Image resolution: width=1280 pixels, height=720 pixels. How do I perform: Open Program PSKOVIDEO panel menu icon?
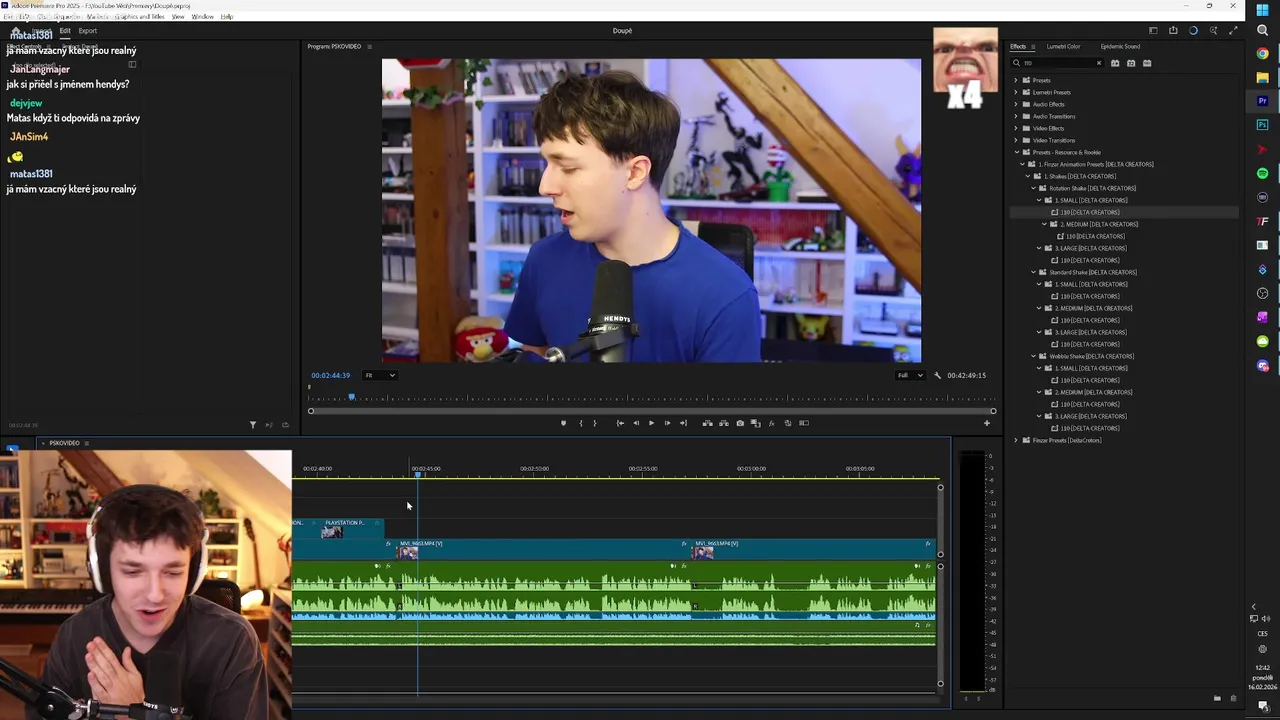click(370, 47)
